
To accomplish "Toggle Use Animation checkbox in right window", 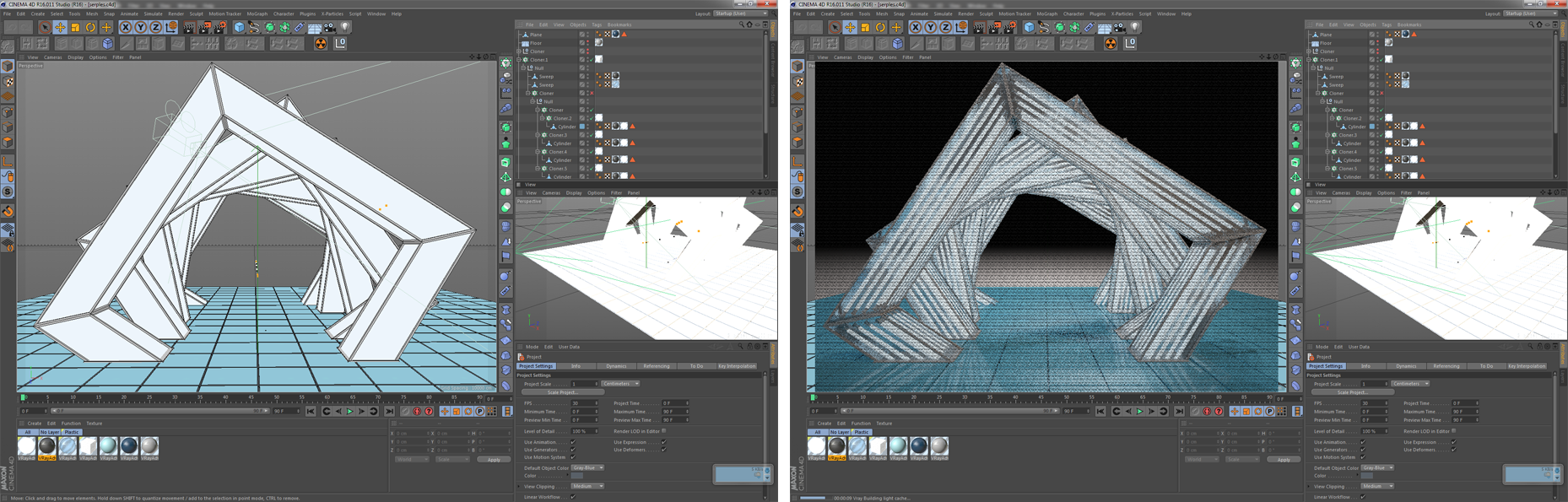I will click(x=1363, y=442).
